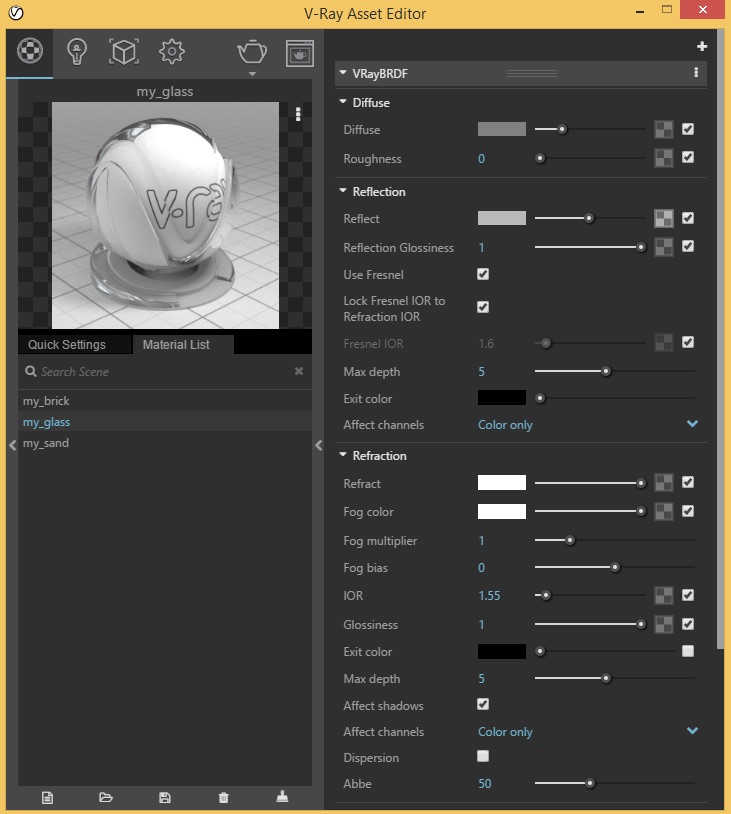This screenshot has width=731, height=814.
Task: Collapse the left panel with edge arrow
Action: coord(12,445)
